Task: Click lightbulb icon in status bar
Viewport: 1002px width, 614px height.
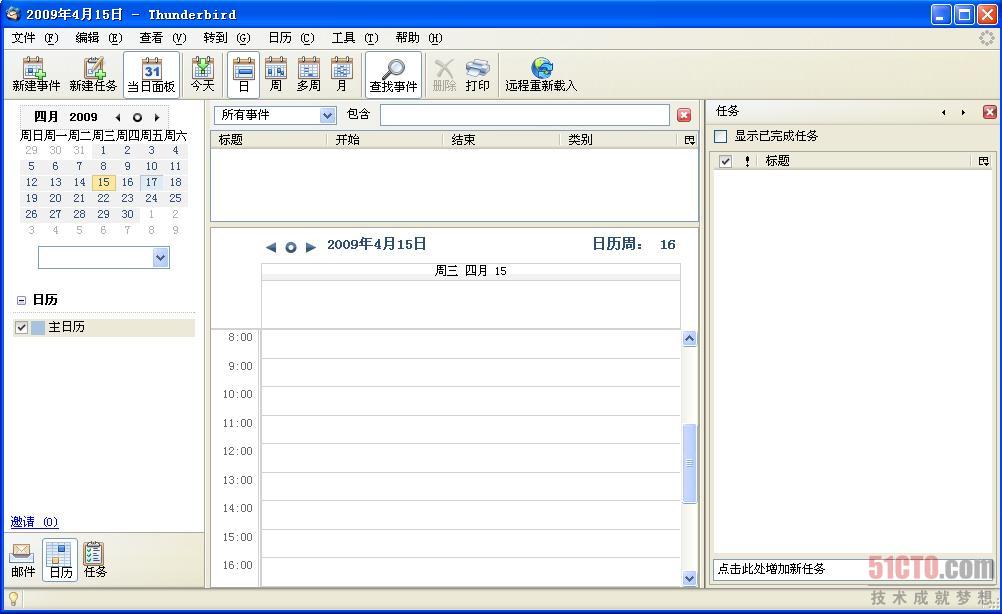Action: click(13, 599)
